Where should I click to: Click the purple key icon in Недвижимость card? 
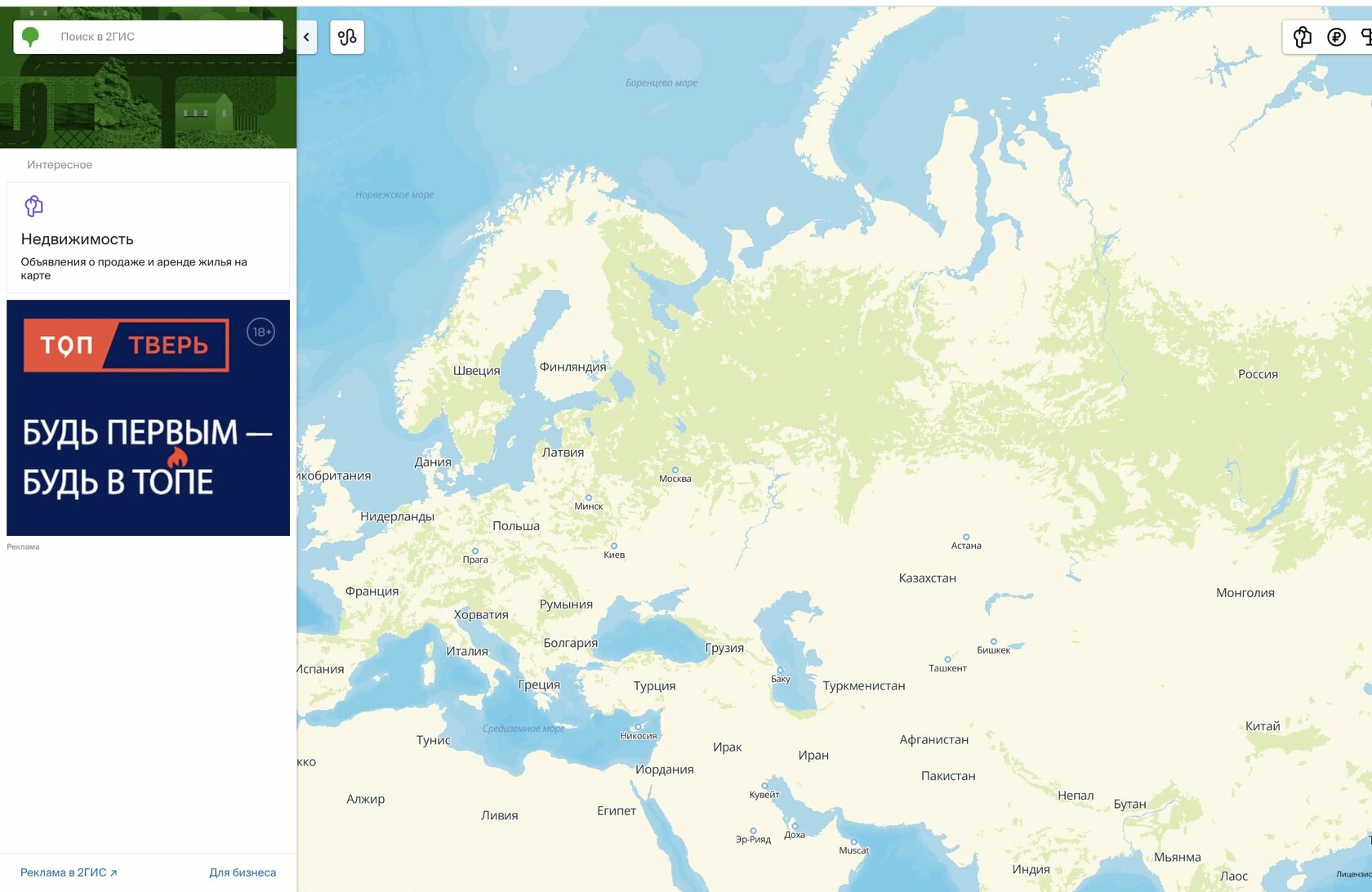point(33,206)
